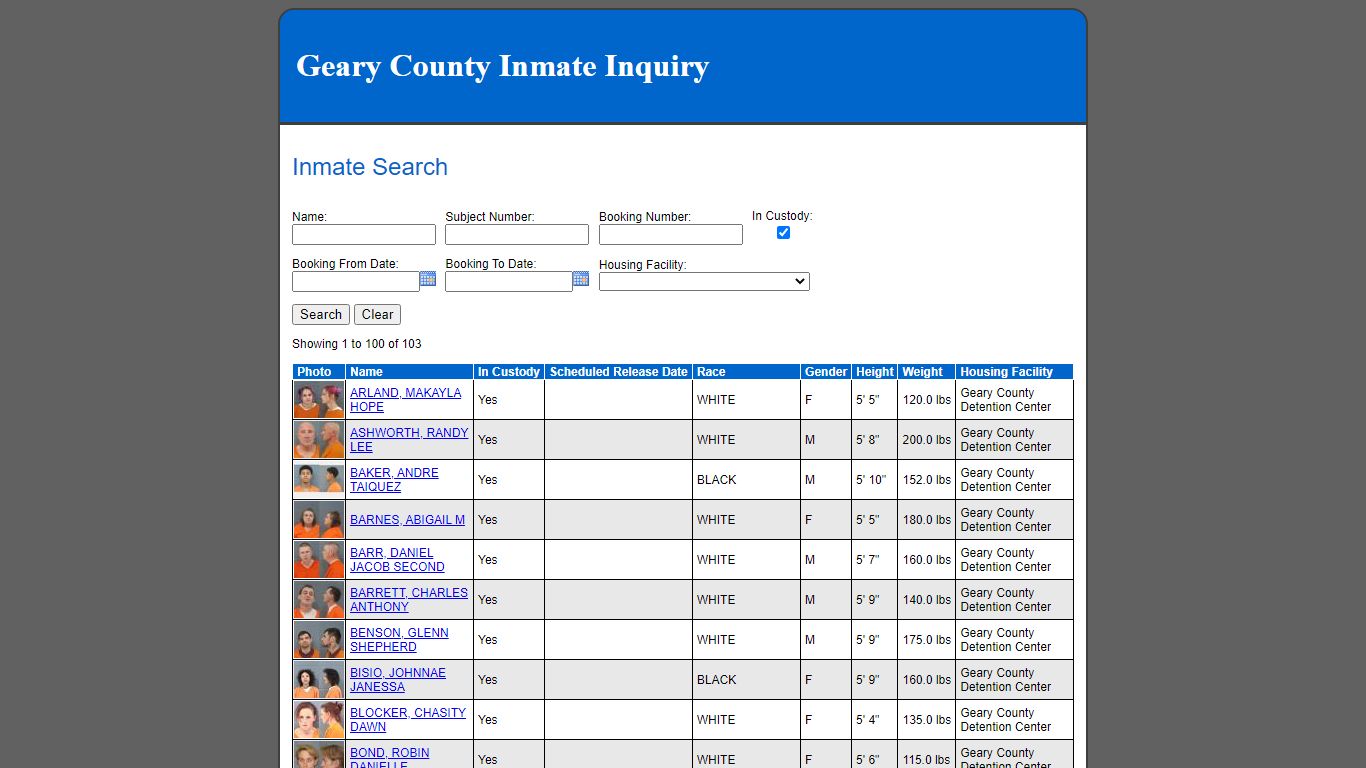Click mugshot photo of Chasity Blocker
1366x768 pixels.
click(x=319, y=720)
